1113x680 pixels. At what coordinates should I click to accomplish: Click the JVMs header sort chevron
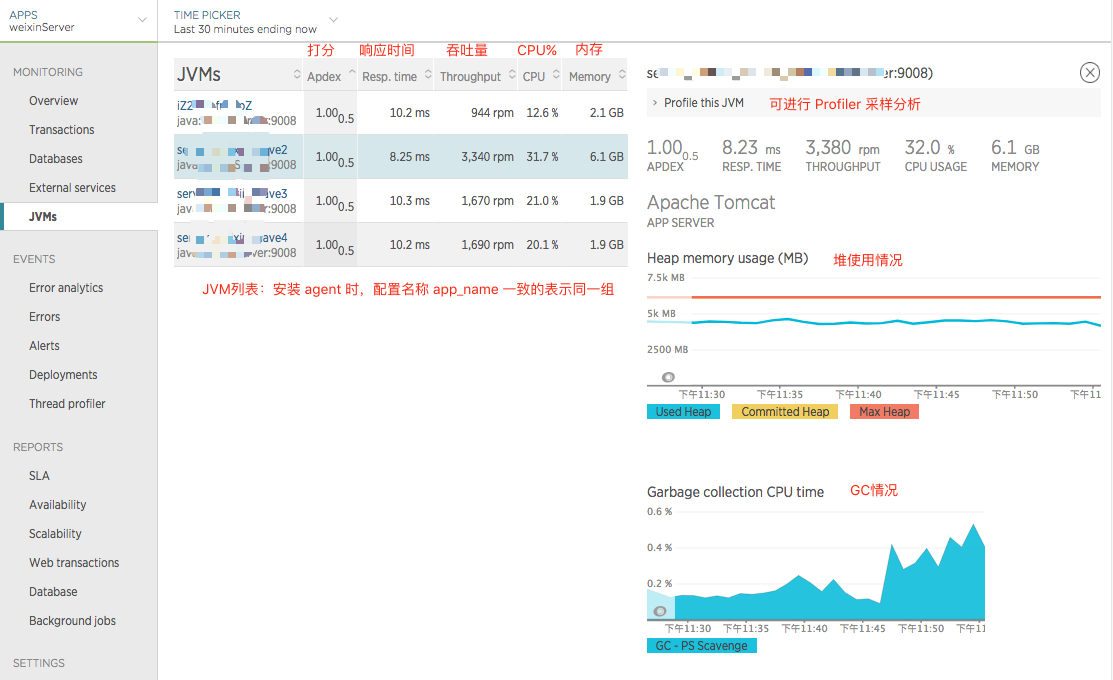click(x=296, y=74)
